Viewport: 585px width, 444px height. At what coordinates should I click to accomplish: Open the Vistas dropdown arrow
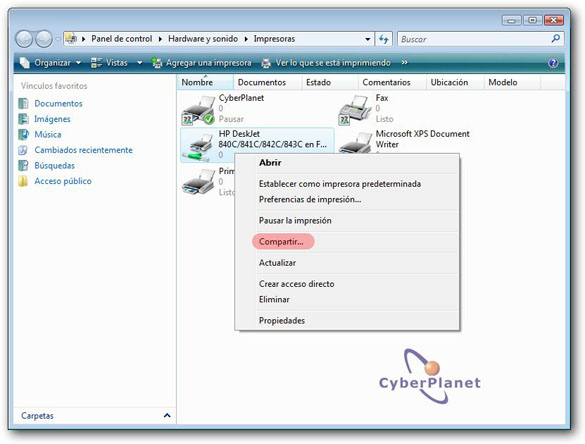click(140, 63)
